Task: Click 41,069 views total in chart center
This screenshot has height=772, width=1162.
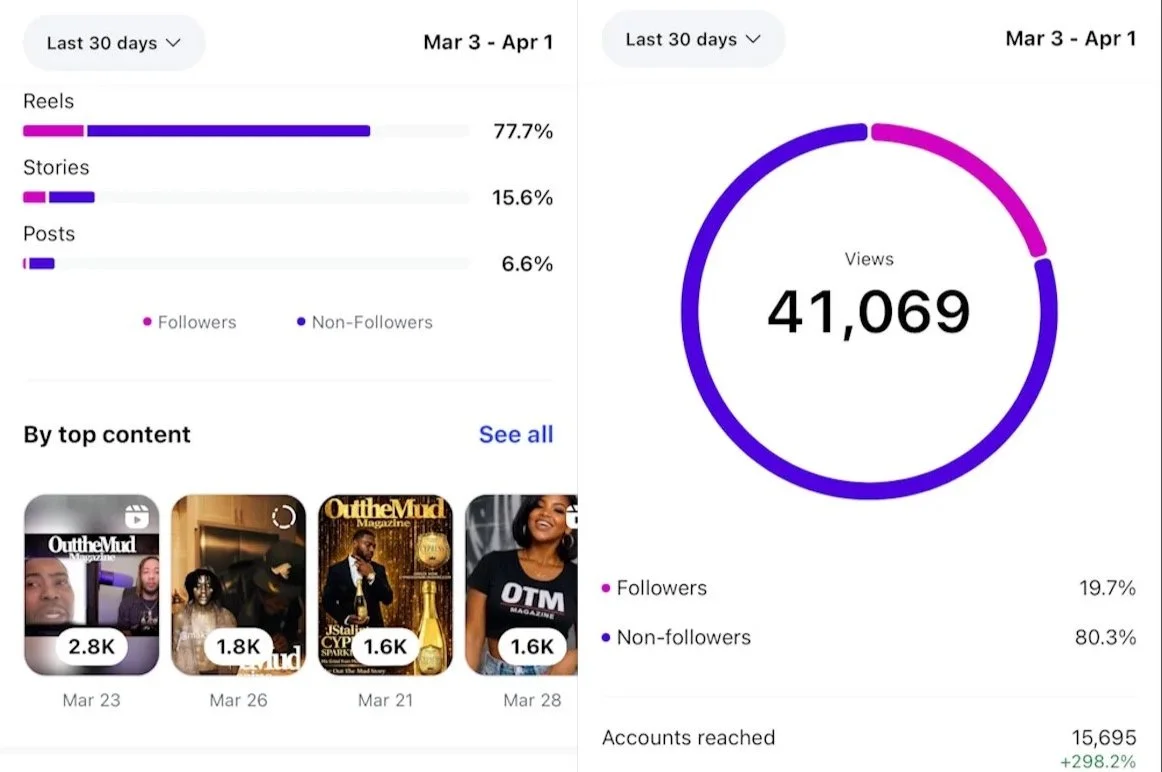Action: click(x=868, y=312)
